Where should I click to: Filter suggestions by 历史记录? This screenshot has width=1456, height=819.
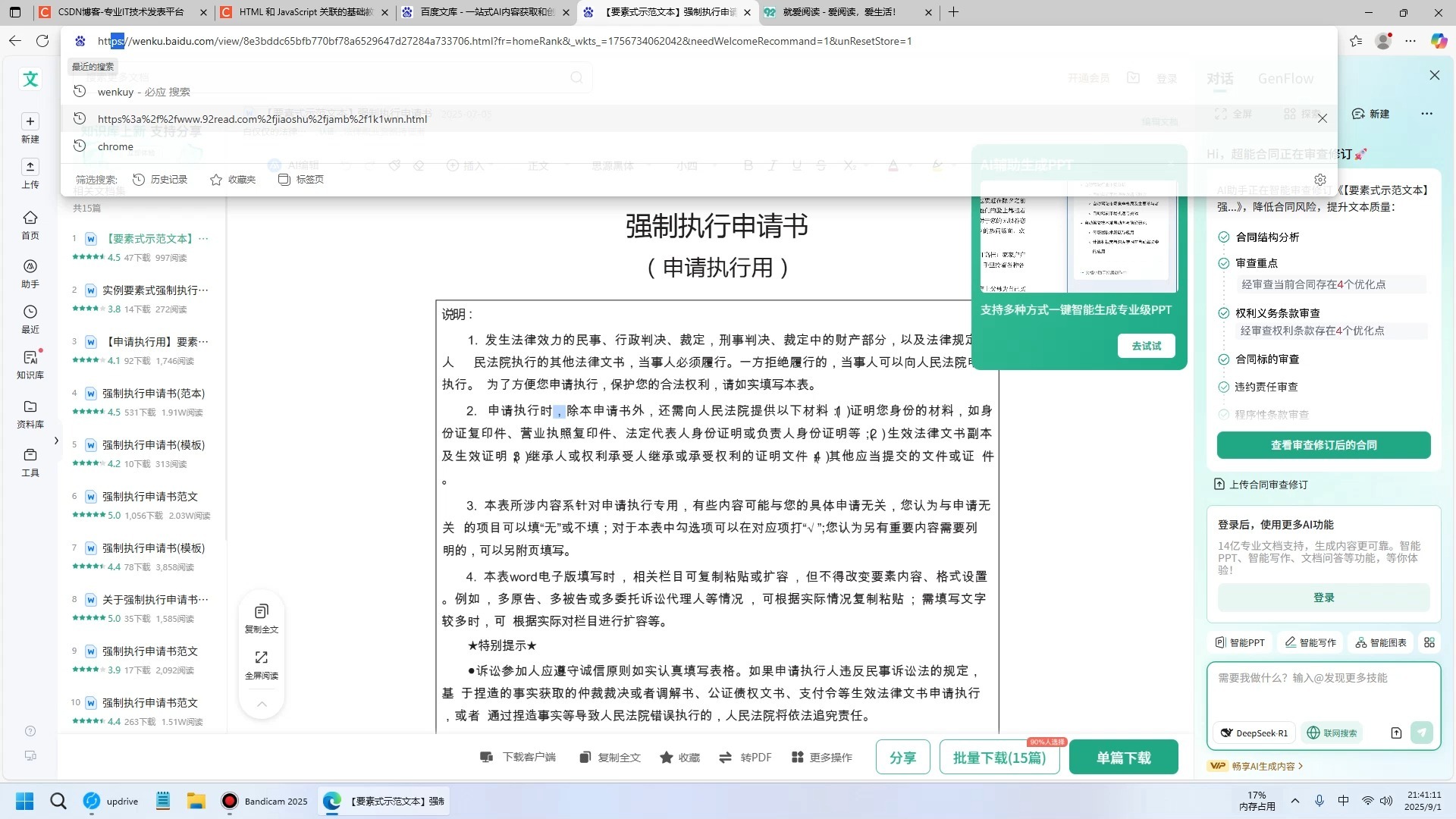point(160,180)
